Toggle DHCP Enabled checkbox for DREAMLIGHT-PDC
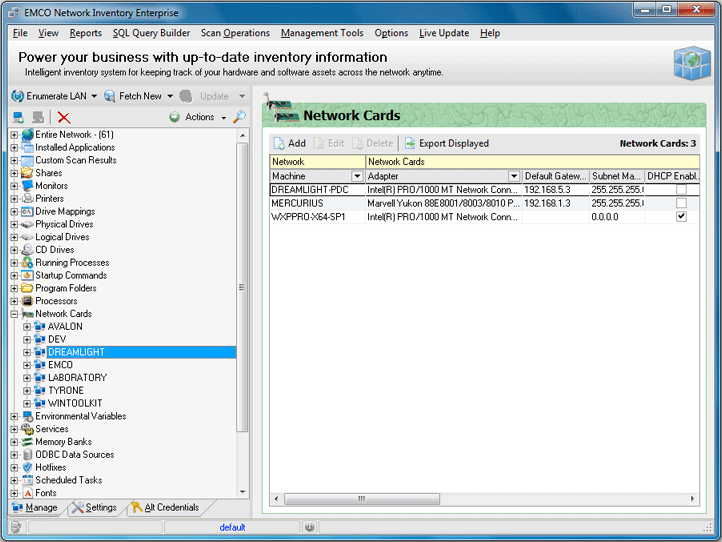The image size is (722, 542). pos(681,190)
